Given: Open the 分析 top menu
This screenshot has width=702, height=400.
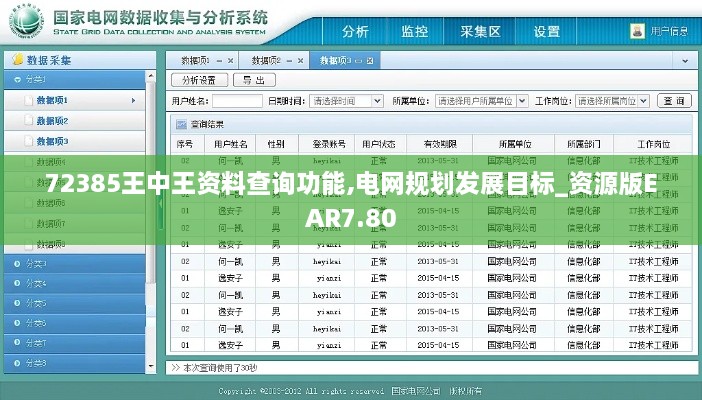Looking at the screenshot, I should pos(355,31).
